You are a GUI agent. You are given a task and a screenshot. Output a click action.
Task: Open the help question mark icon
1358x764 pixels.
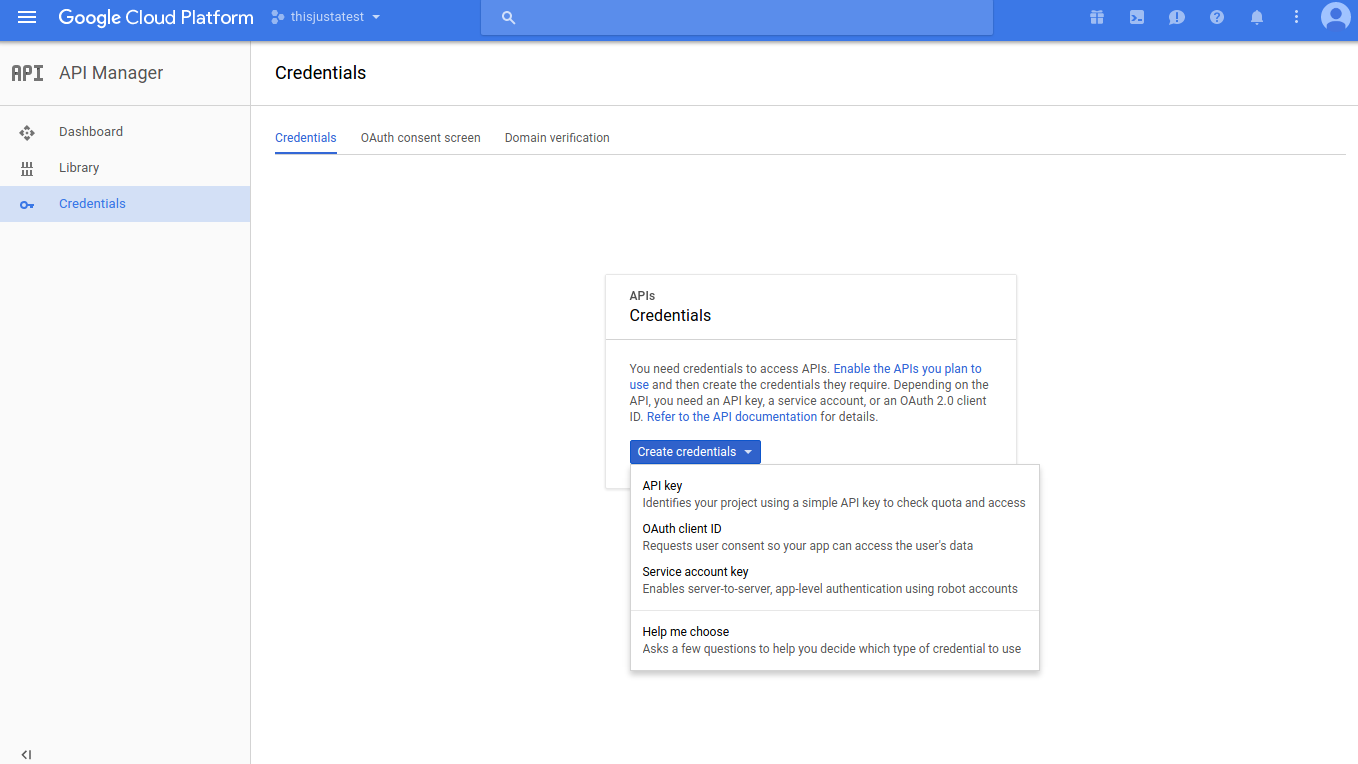coord(1217,17)
